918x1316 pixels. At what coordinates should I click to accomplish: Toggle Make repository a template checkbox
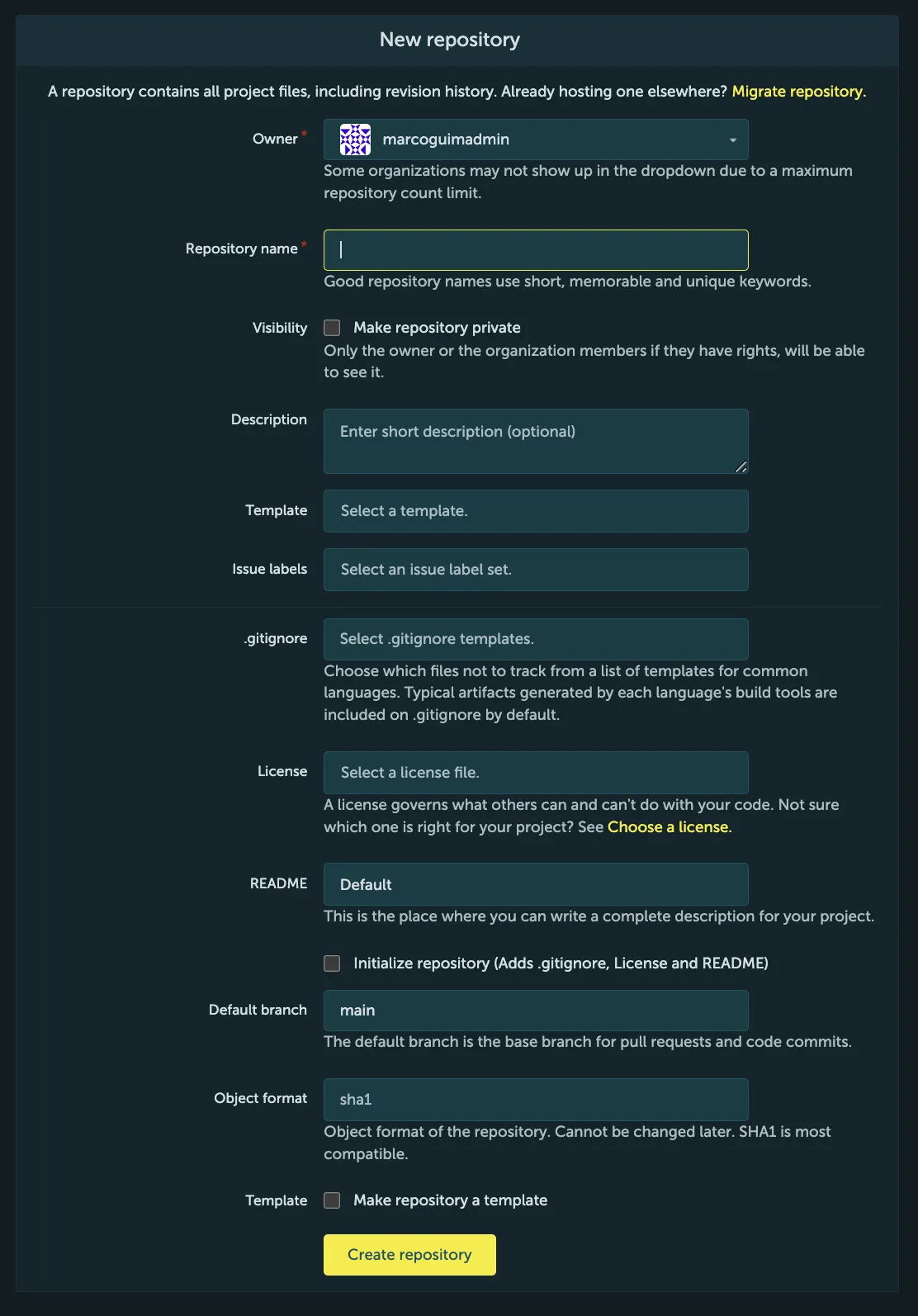[x=332, y=1200]
